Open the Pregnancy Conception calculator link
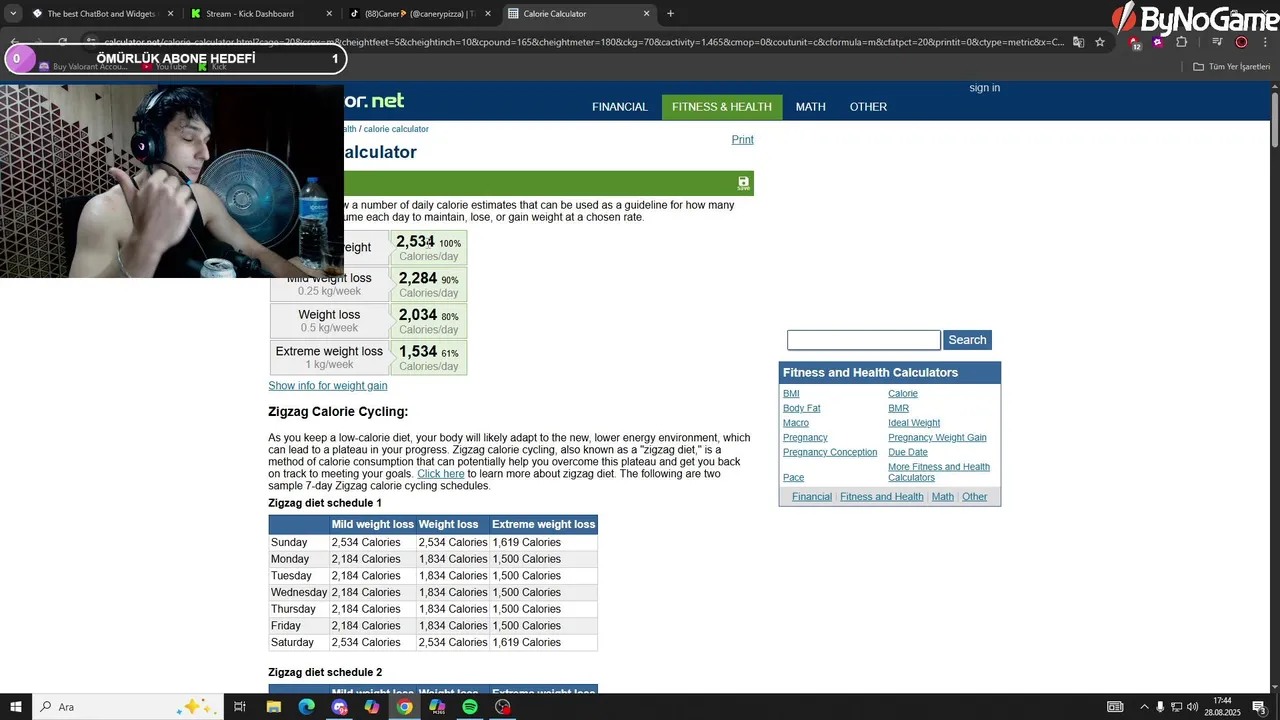Viewport: 1280px width, 720px height. [x=830, y=453]
